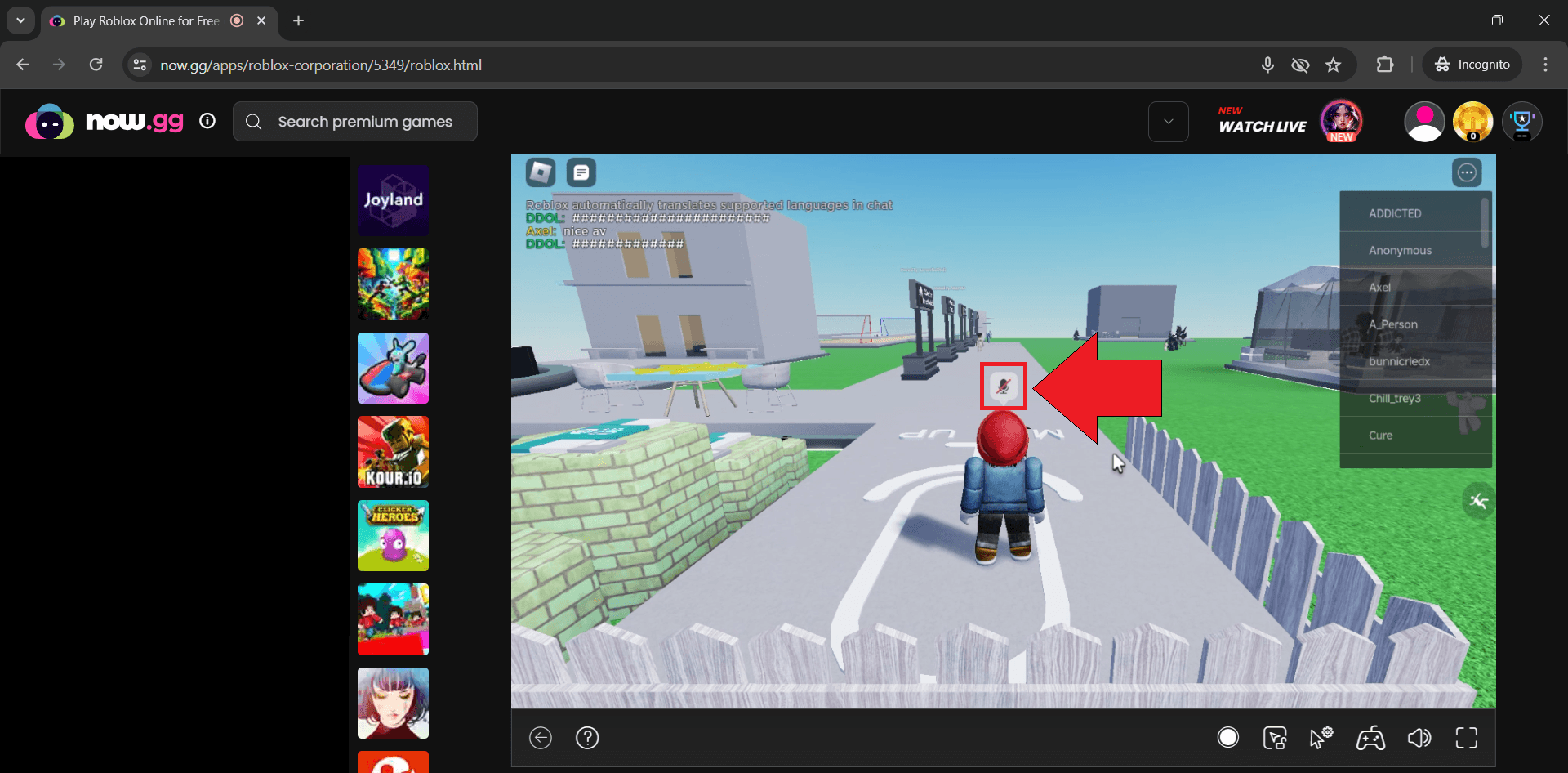This screenshot has height=773, width=1568.
Task: Open the blocky characters game thumbnail
Action: (x=393, y=619)
